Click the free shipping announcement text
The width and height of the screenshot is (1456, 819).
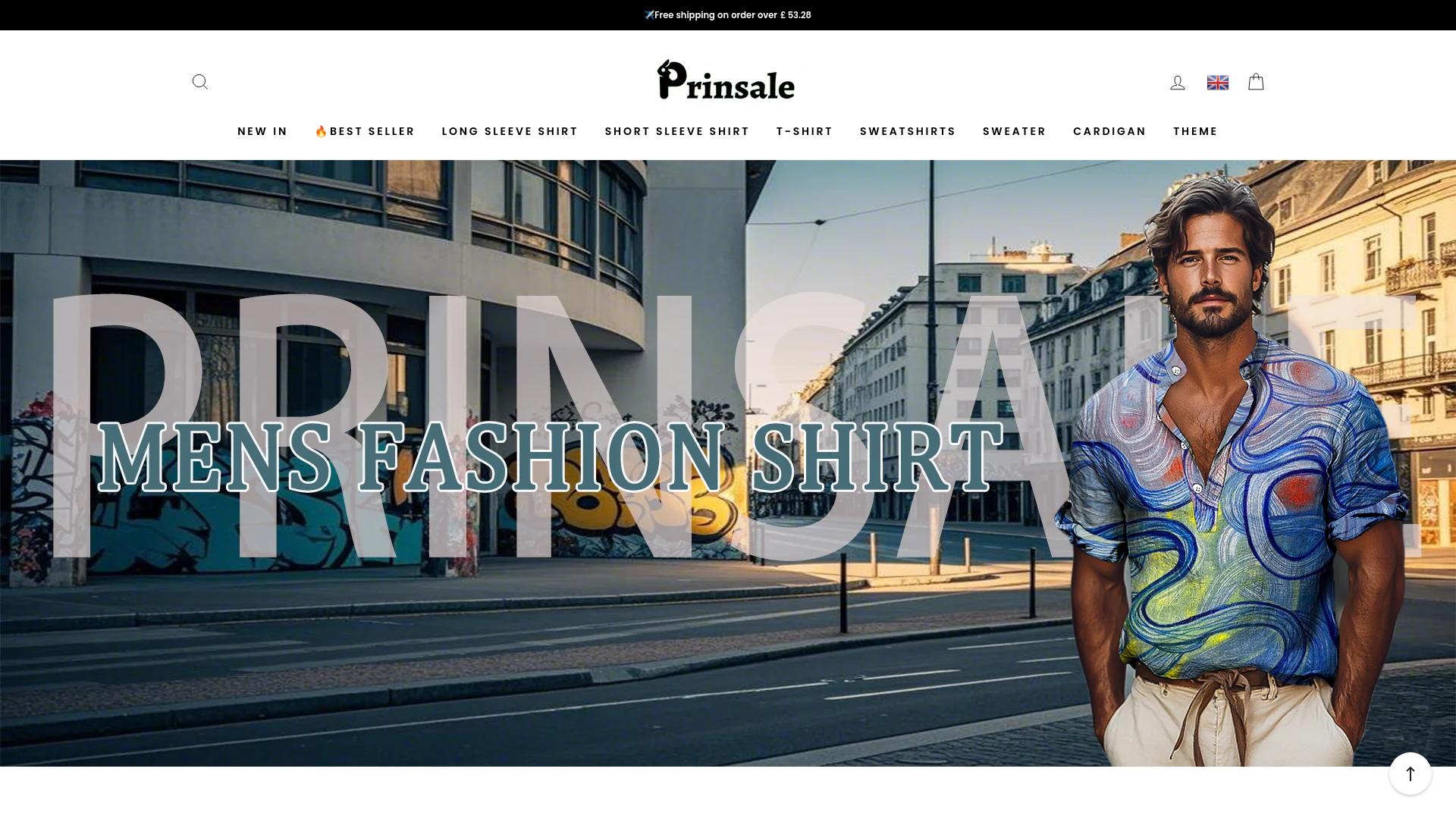[733, 15]
